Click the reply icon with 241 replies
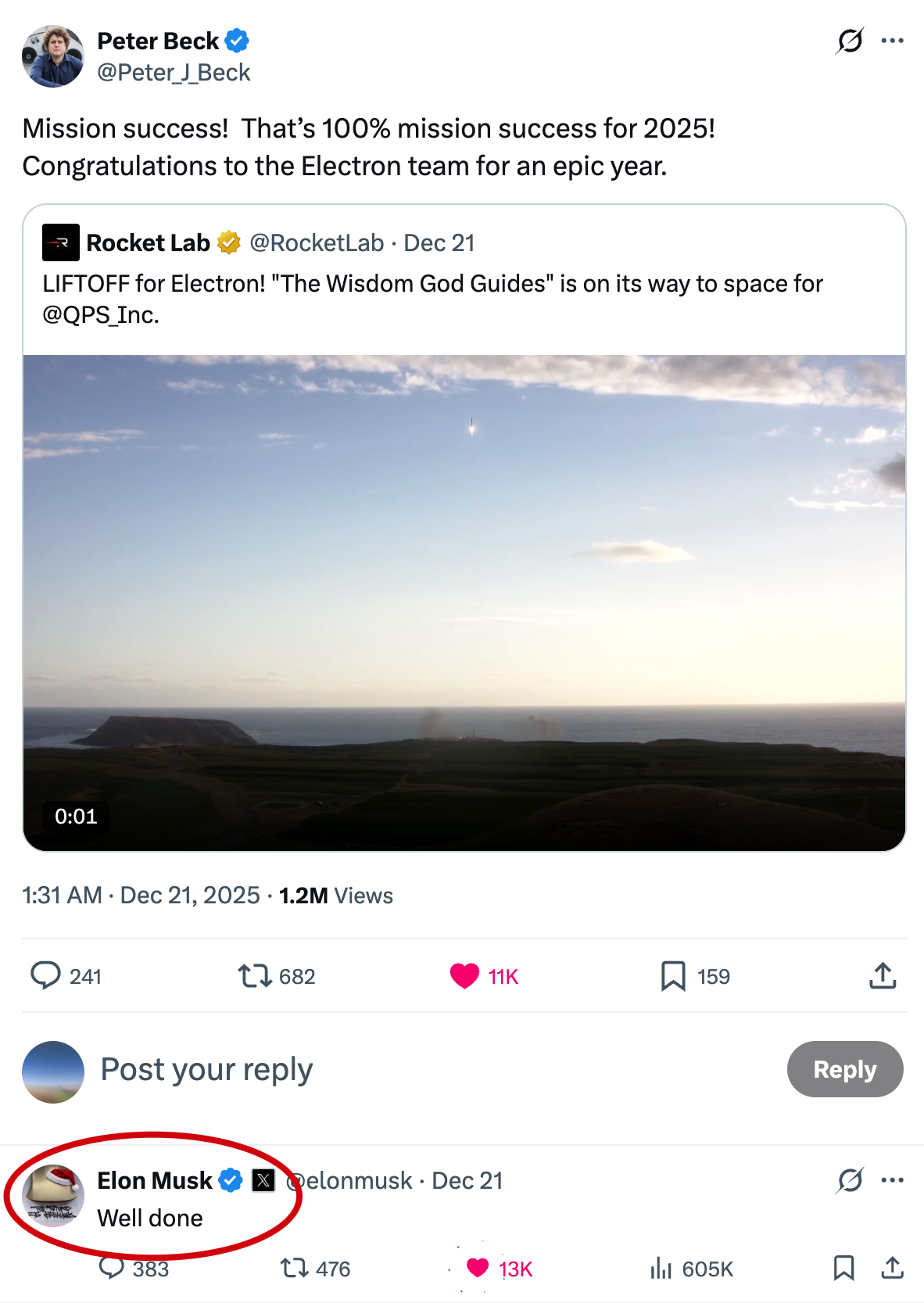Screen dimensions: 924x1303 pyautogui.click(x=45, y=976)
